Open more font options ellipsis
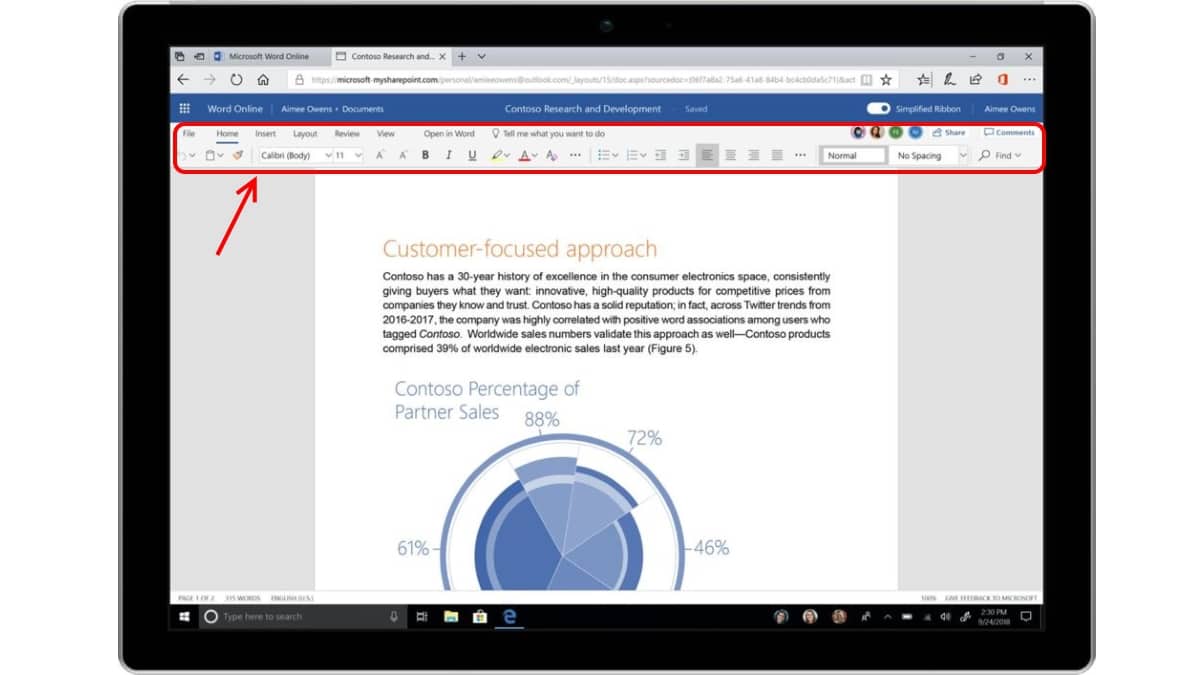The width and height of the screenshot is (1200, 675). [575, 155]
